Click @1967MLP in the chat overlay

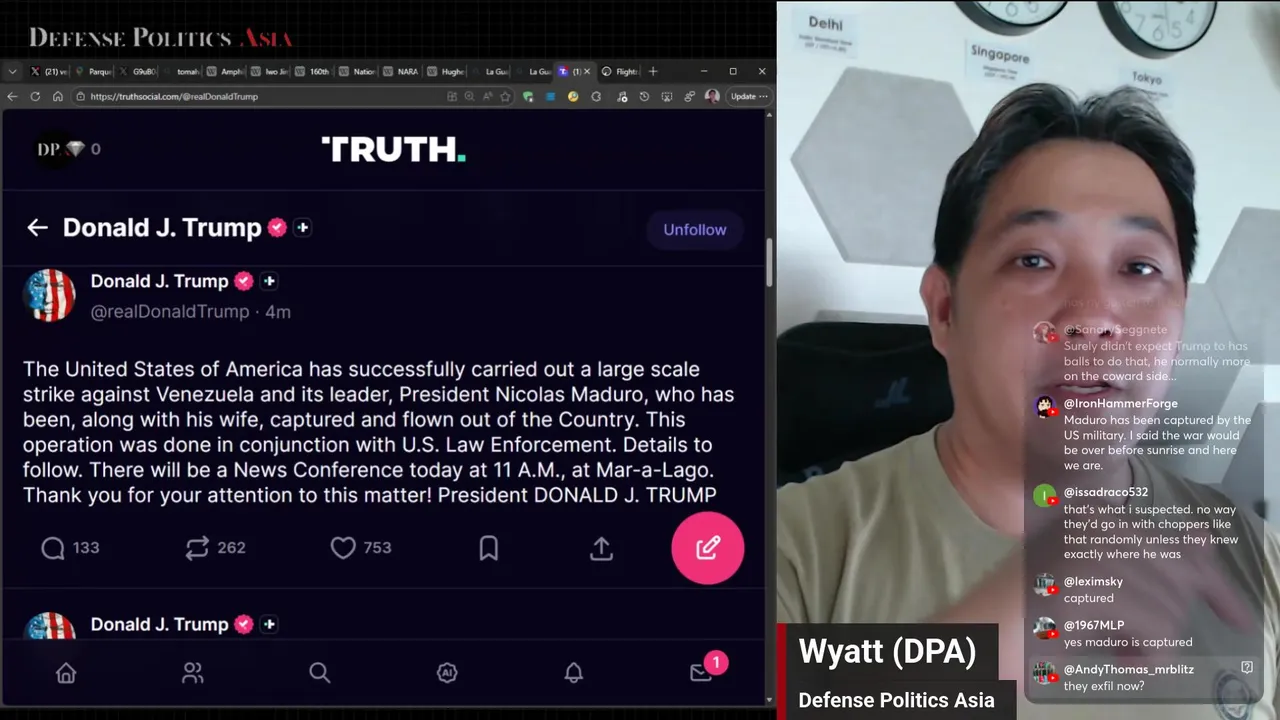coord(1094,625)
